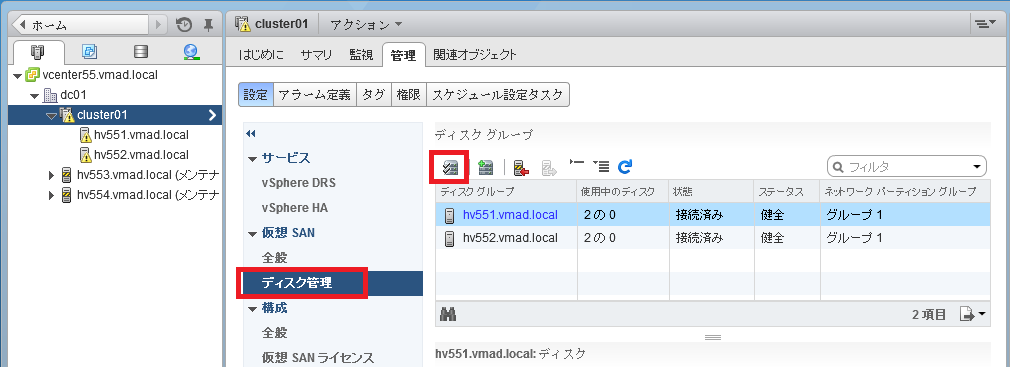Open vSphere HA settings
Screen dimensions: 1010x367
tap(296, 208)
